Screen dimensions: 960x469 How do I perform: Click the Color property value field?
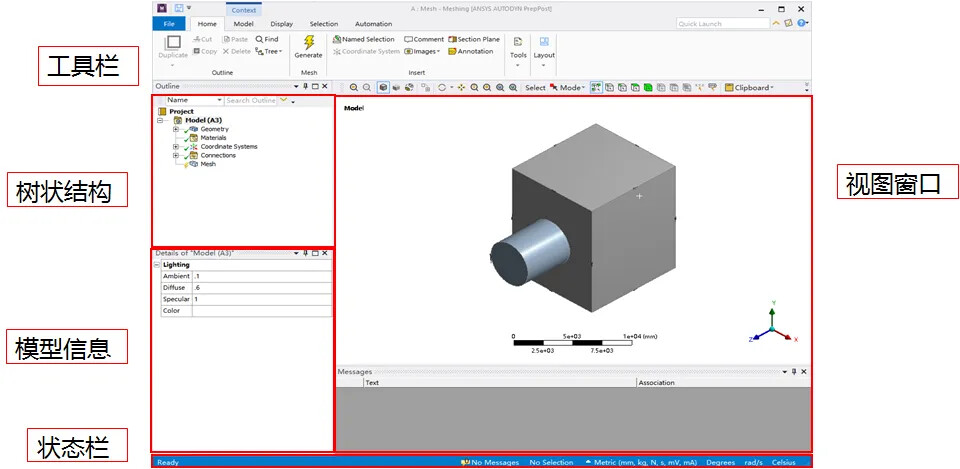(x=261, y=311)
